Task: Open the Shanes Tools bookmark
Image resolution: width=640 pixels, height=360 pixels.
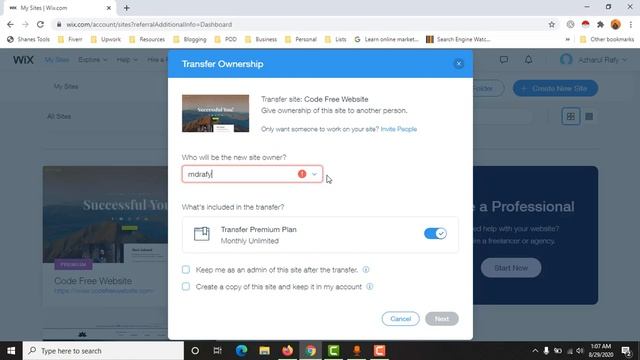Action: coord(28,39)
